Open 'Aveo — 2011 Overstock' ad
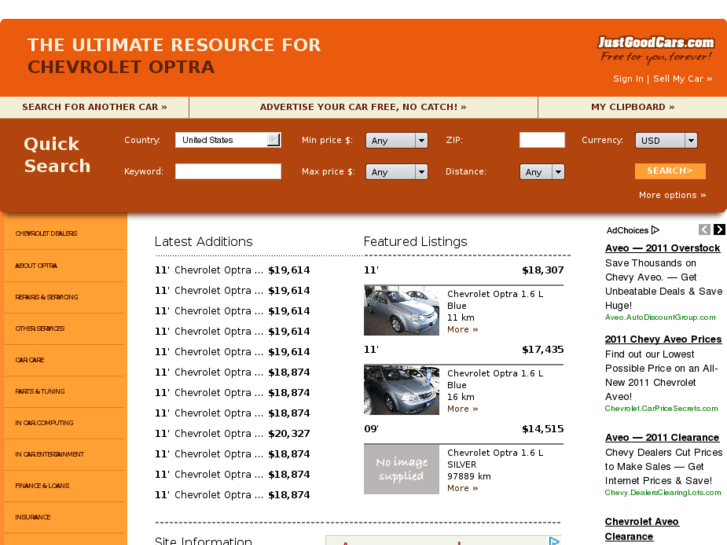 pyautogui.click(x=663, y=248)
